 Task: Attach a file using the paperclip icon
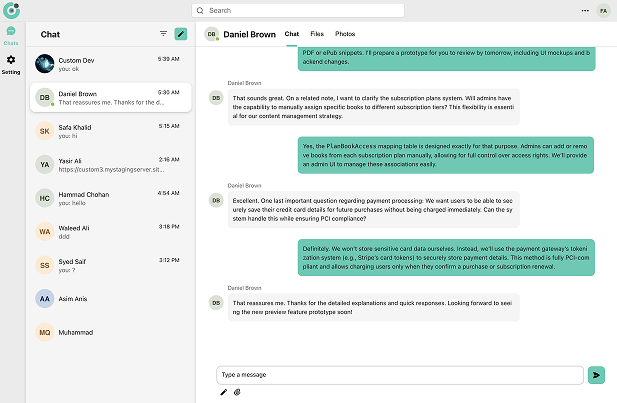coord(237,392)
